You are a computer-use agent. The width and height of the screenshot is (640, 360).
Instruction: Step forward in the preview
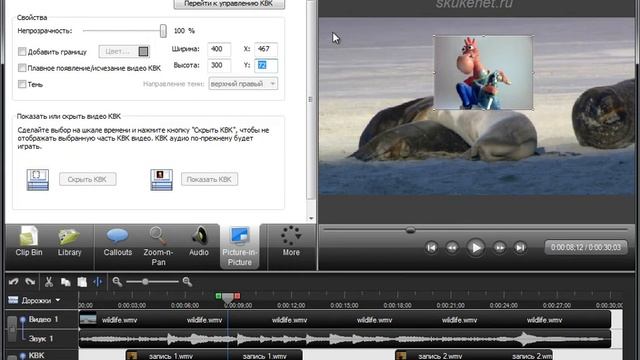click(499, 247)
